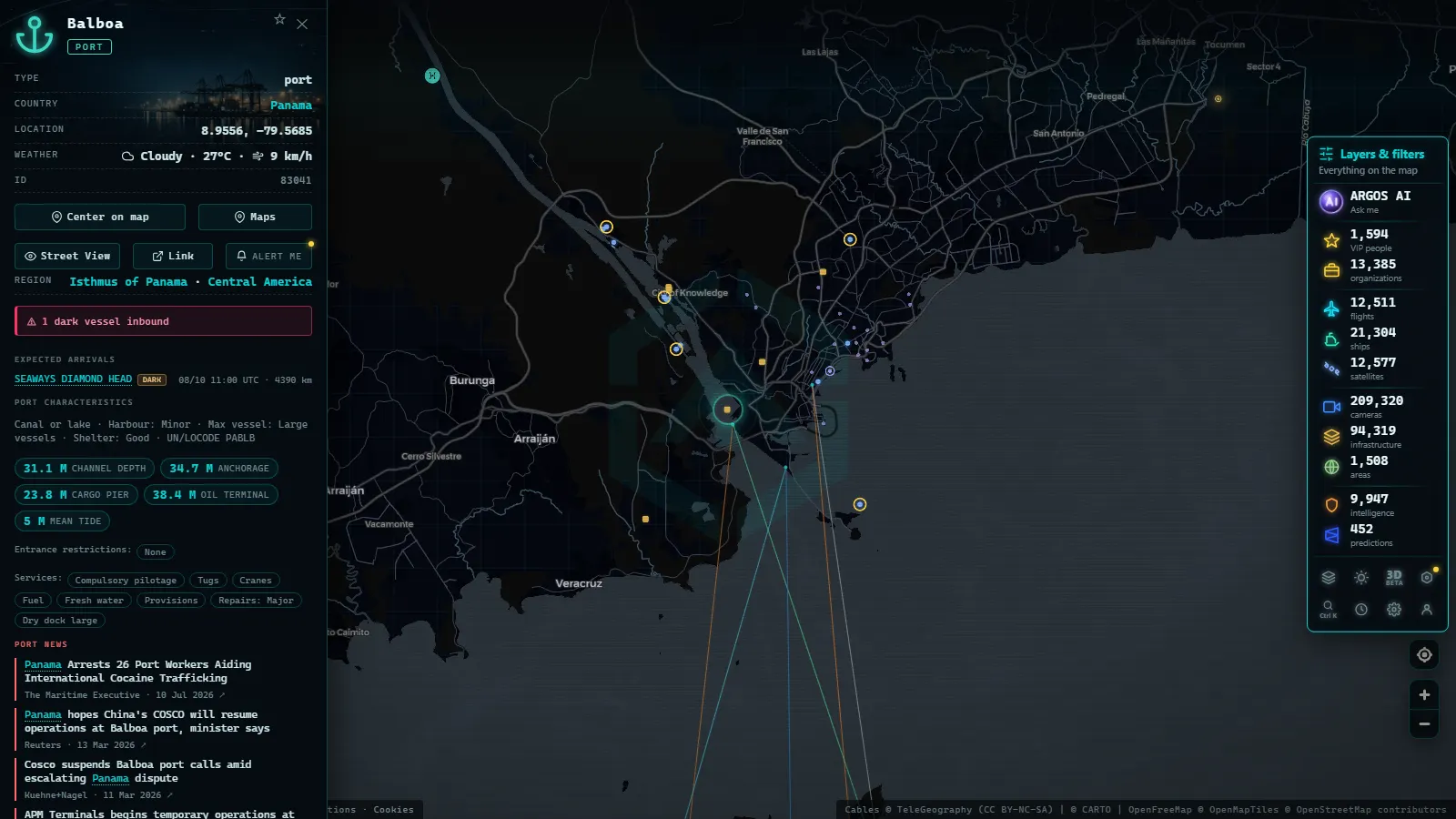Zoom in on the map
This screenshot has width=1456, height=819.
[x=1424, y=695]
